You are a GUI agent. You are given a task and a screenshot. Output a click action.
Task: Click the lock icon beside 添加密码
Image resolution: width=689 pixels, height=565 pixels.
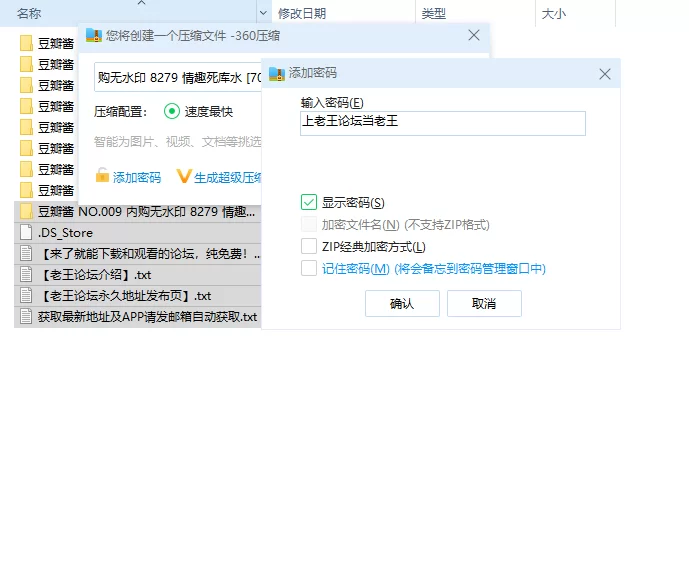pos(102,176)
